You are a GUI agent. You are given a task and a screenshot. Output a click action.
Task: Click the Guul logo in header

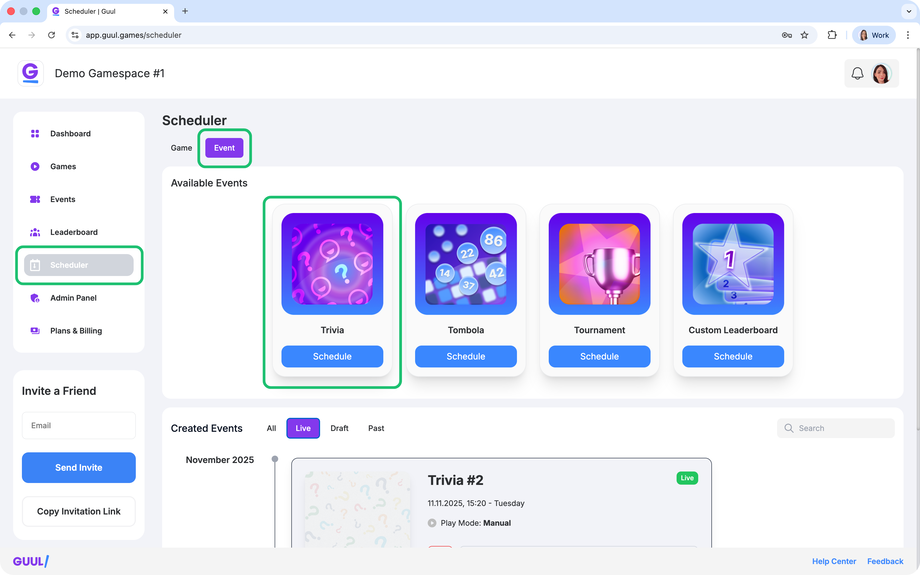click(x=31, y=73)
